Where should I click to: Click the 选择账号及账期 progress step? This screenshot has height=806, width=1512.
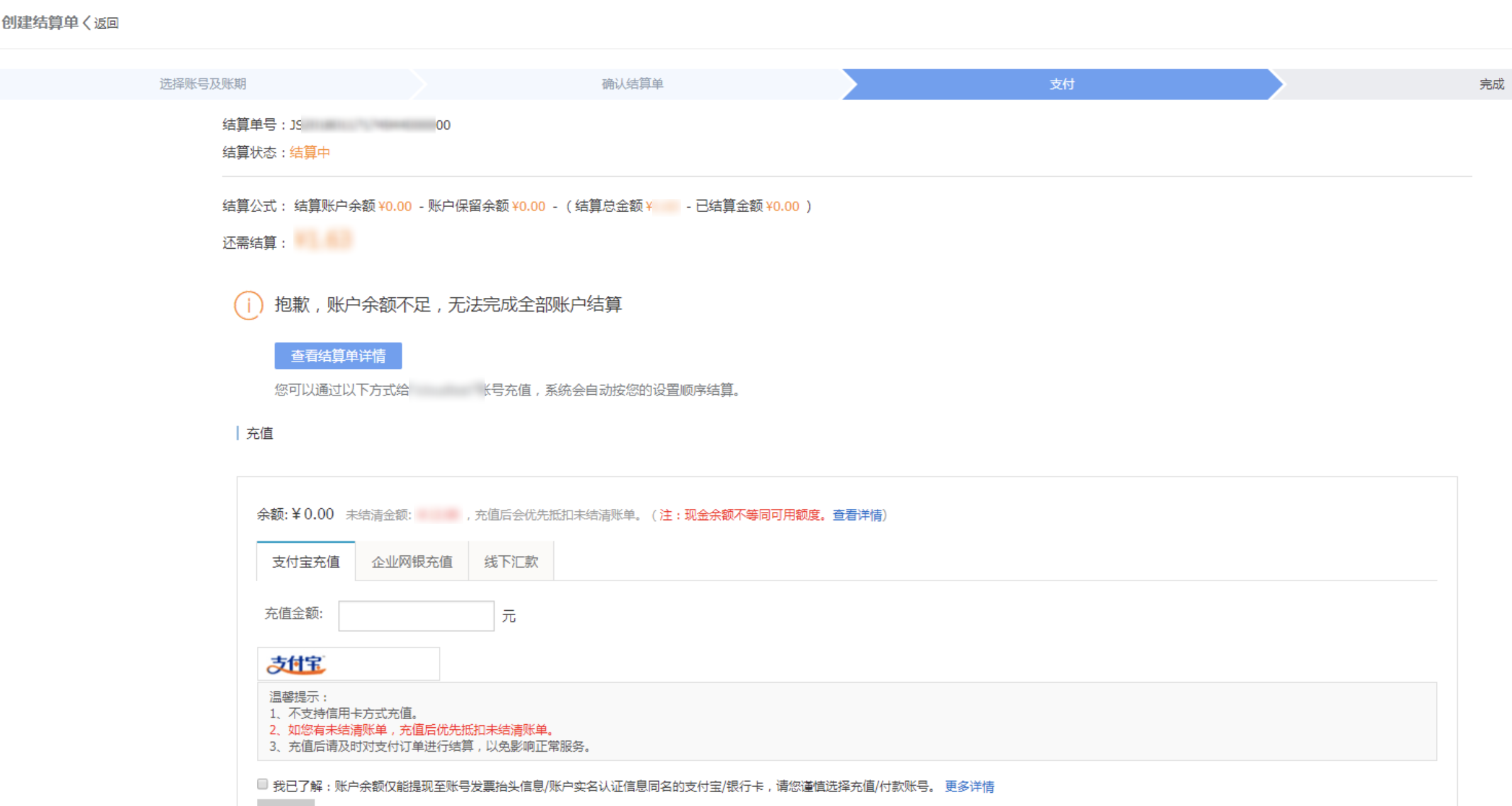coord(203,84)
